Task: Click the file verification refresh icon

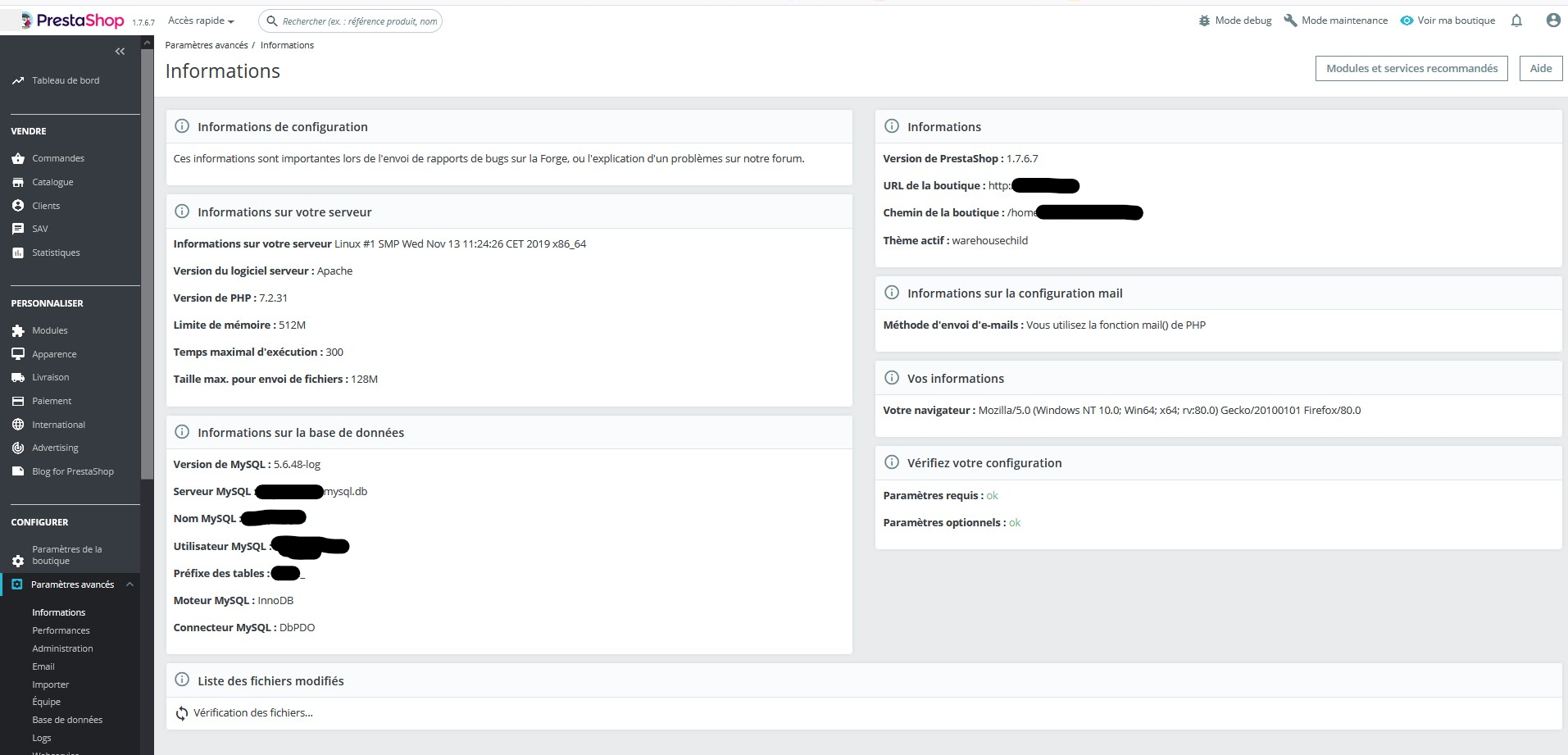Action: [182, 713]
